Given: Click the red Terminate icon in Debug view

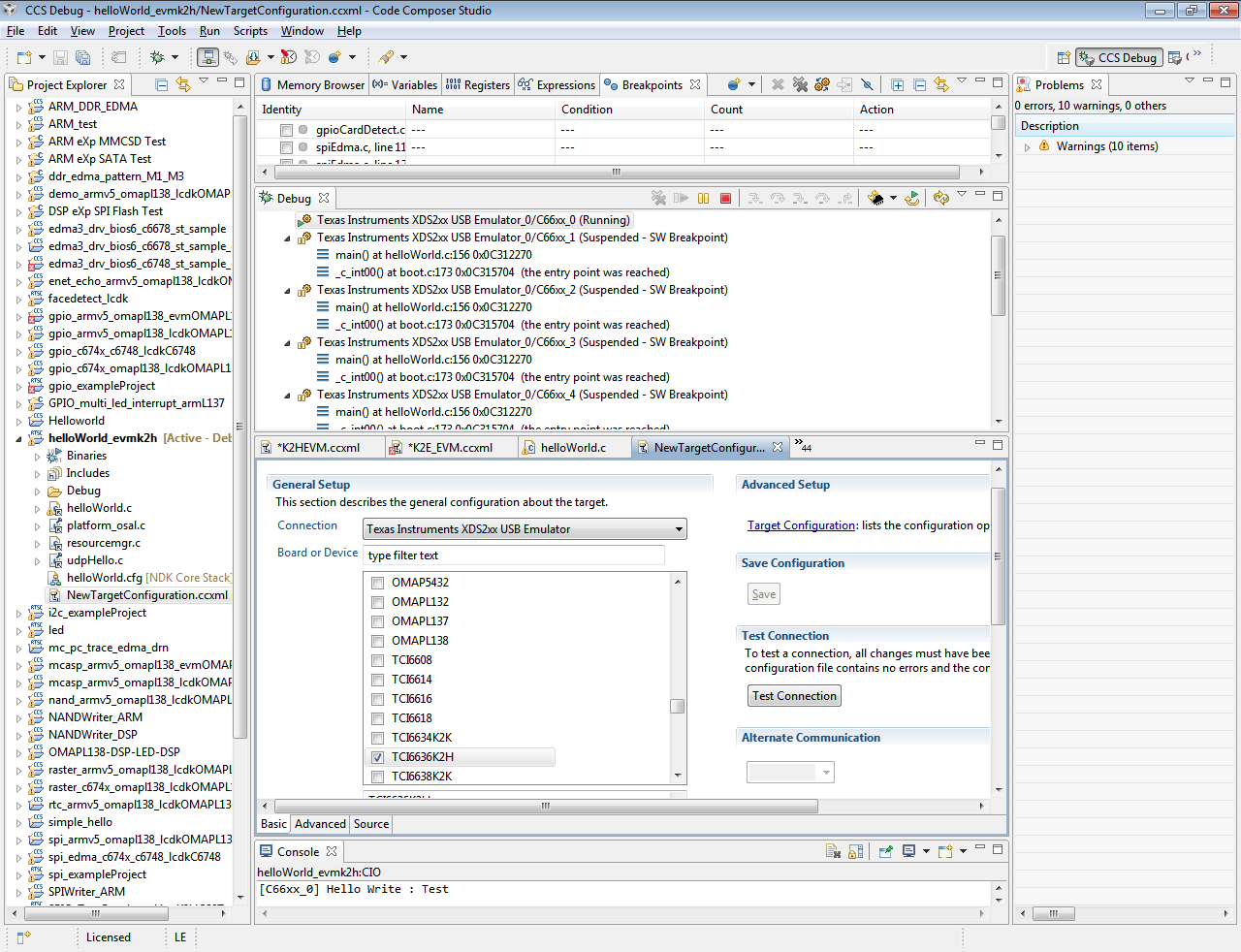Looking at the screenshot, I should click(725, 198).
